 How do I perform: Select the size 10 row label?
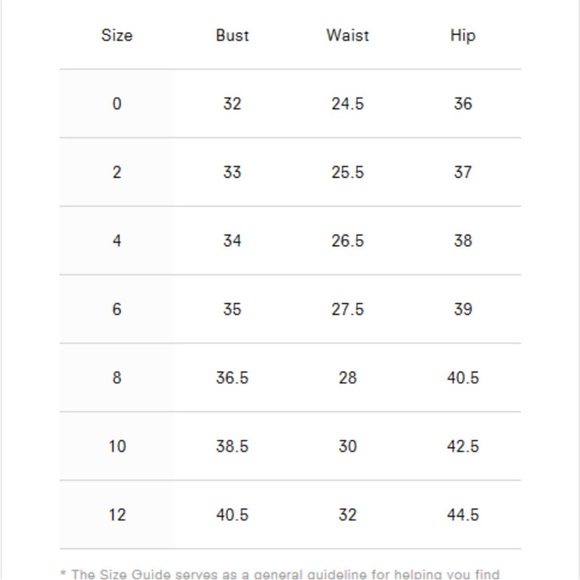[x=117, y=446]
